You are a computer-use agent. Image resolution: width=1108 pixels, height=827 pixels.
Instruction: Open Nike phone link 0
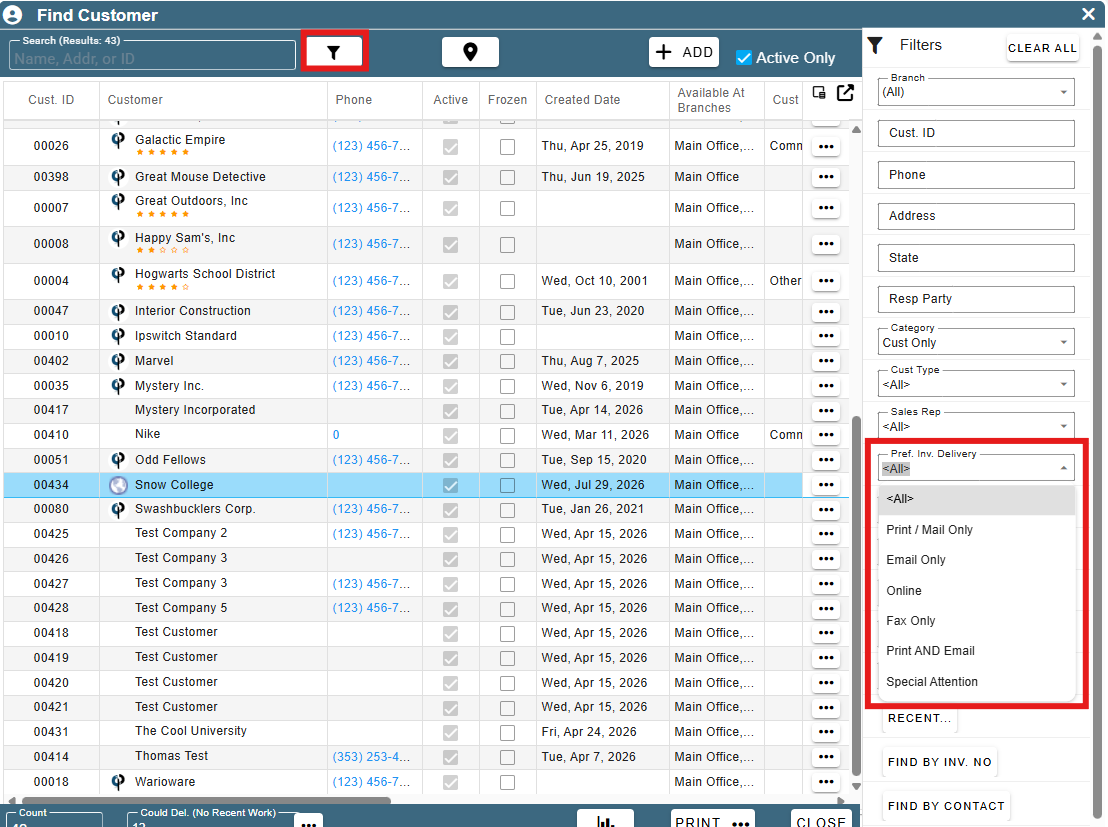(x=336, y=435)
